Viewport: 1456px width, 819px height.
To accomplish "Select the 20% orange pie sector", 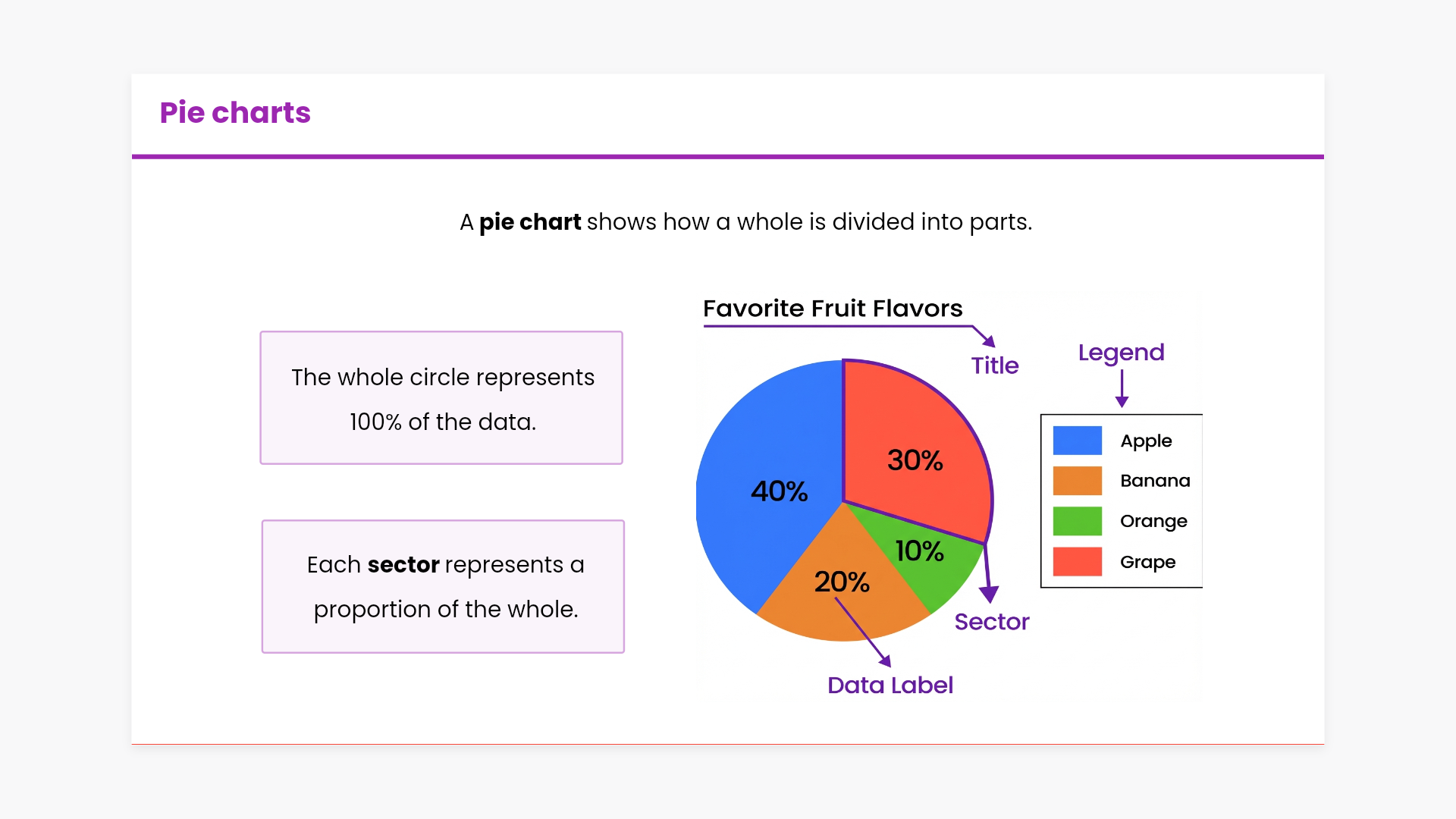I will pos(834,607).
